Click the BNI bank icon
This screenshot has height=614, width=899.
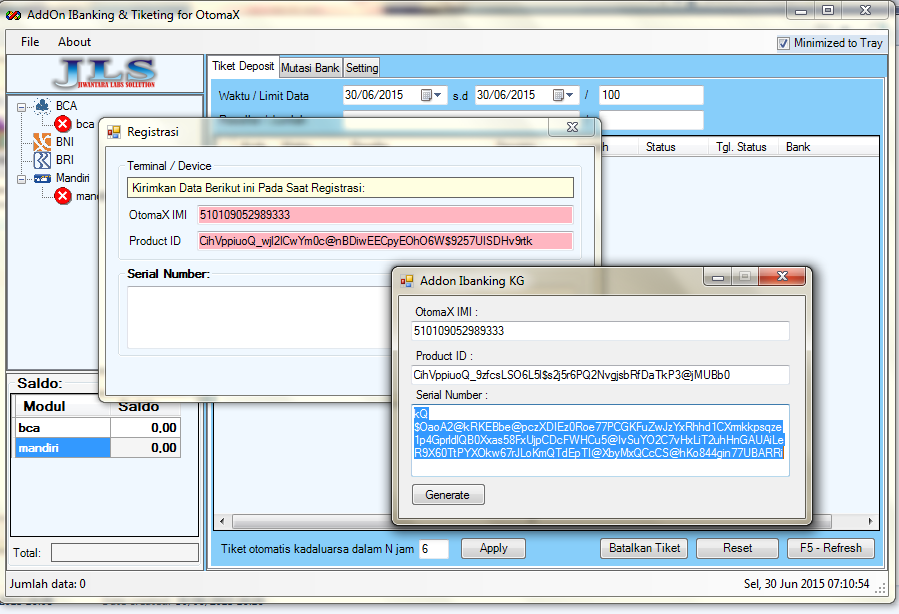[x=42, y=142]
